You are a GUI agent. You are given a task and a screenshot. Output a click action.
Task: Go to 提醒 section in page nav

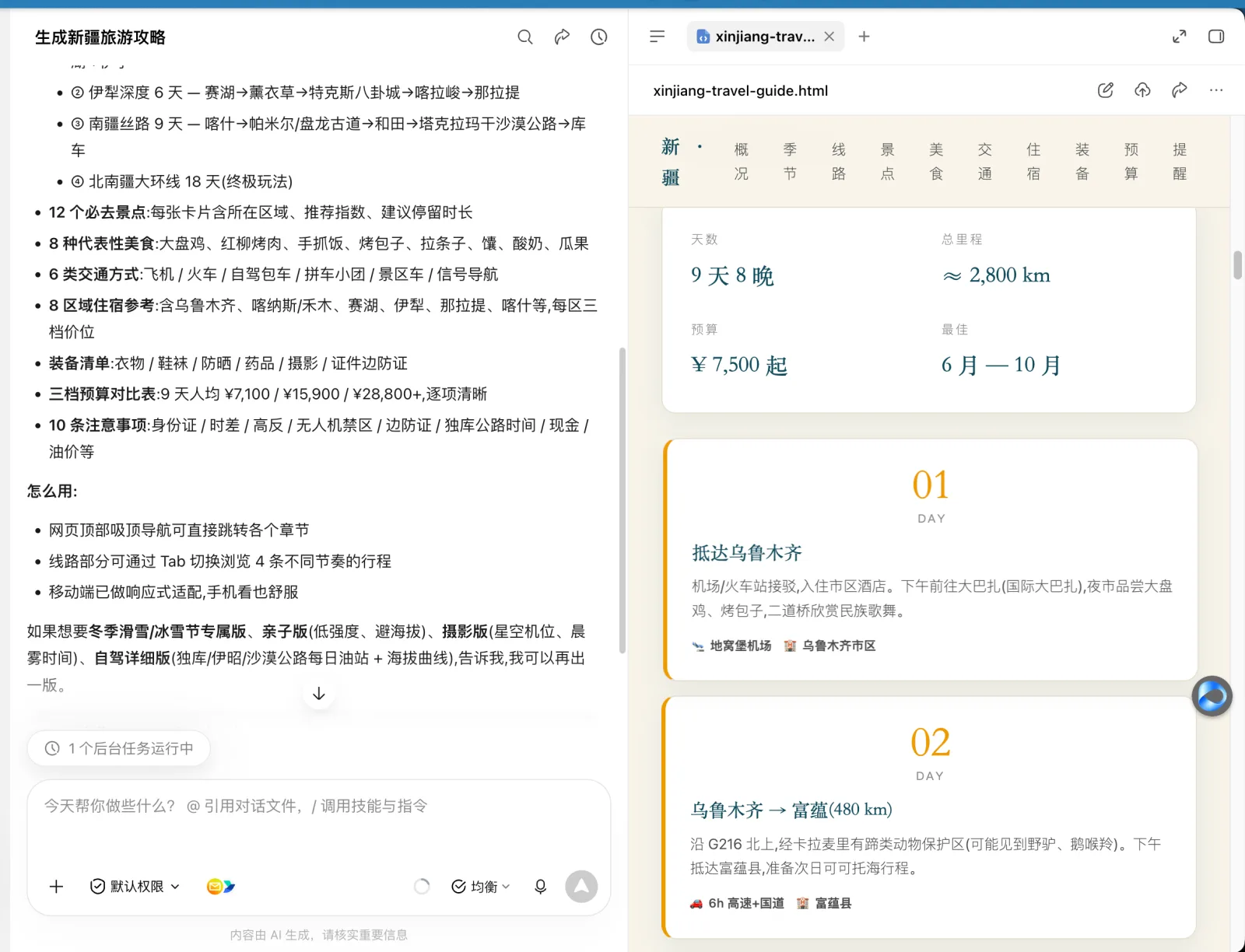1180,161
